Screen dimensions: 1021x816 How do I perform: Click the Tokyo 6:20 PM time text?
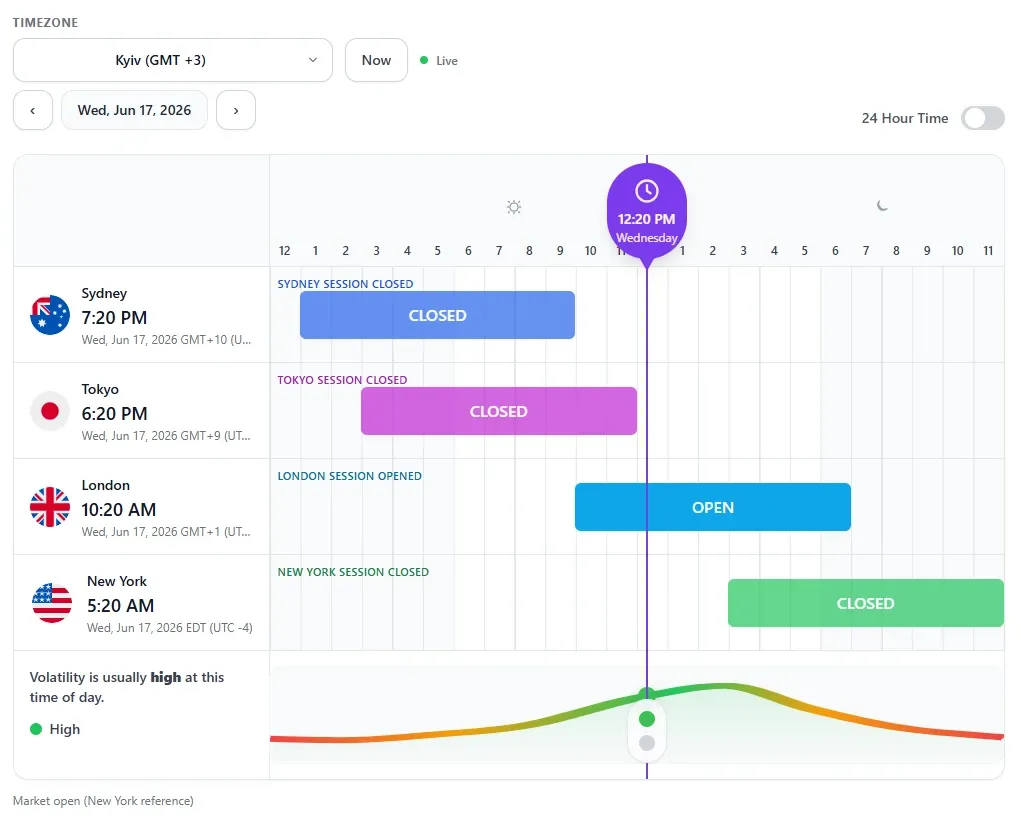[114, 414]
